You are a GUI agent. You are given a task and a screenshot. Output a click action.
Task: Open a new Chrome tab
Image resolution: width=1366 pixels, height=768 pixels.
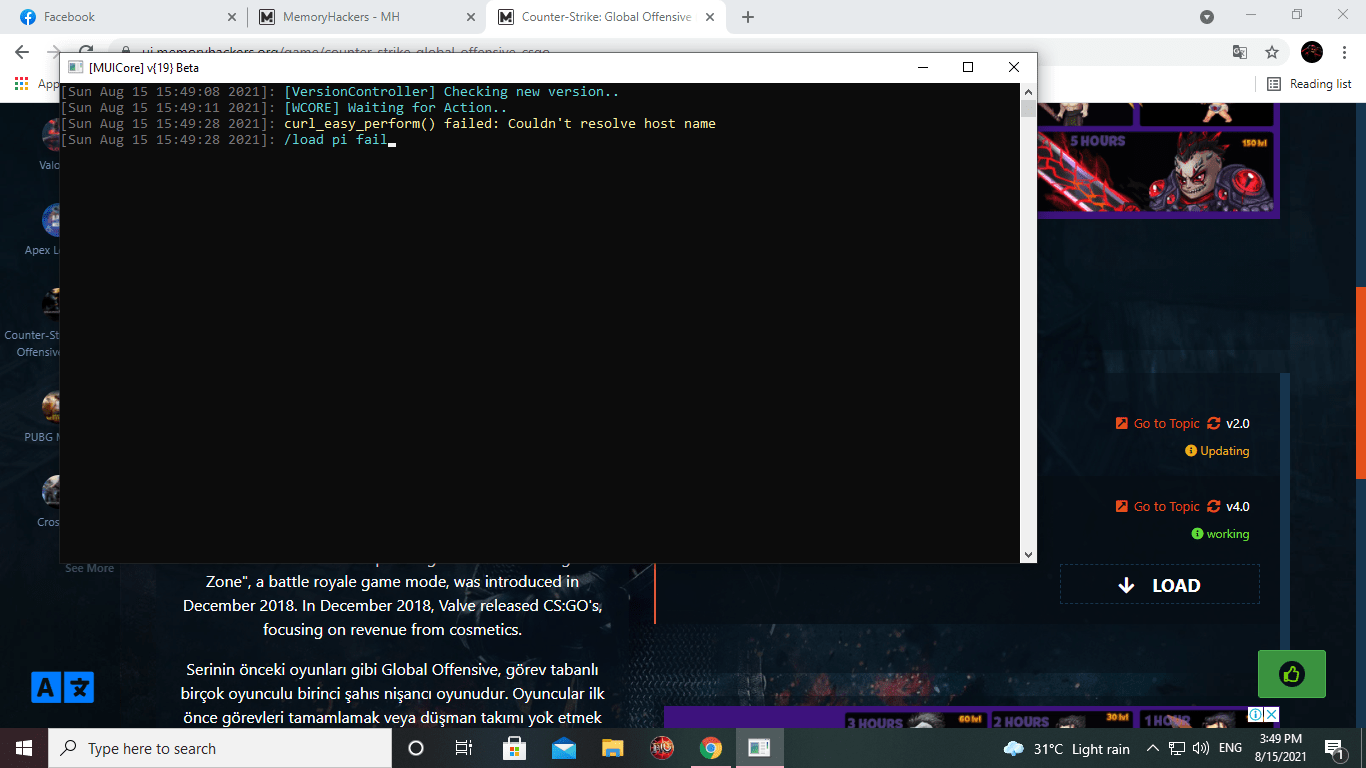tap(748, 17)
